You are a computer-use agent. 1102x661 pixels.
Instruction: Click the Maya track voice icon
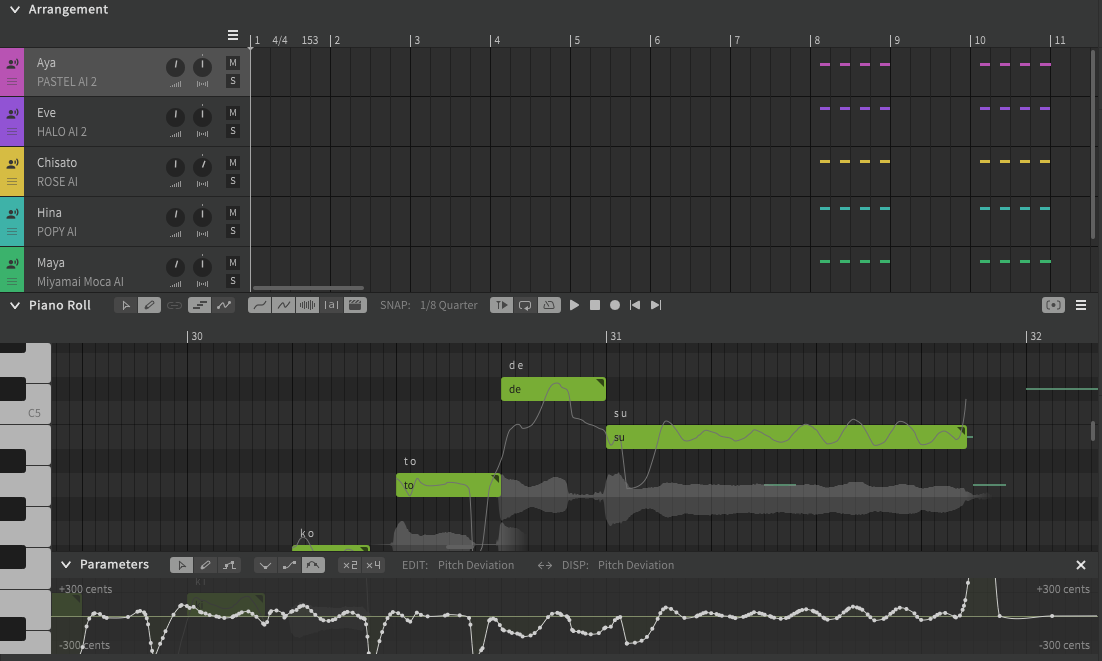tap(12, 263)
